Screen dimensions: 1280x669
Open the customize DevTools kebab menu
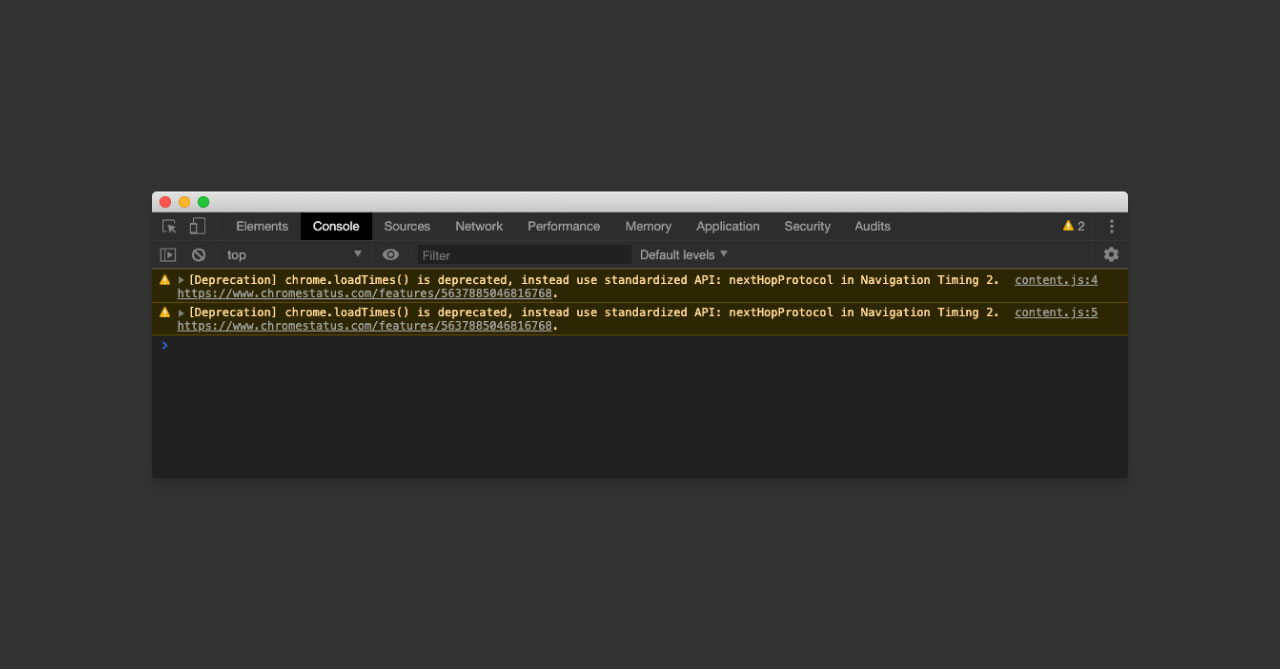tap(1111, 226)
